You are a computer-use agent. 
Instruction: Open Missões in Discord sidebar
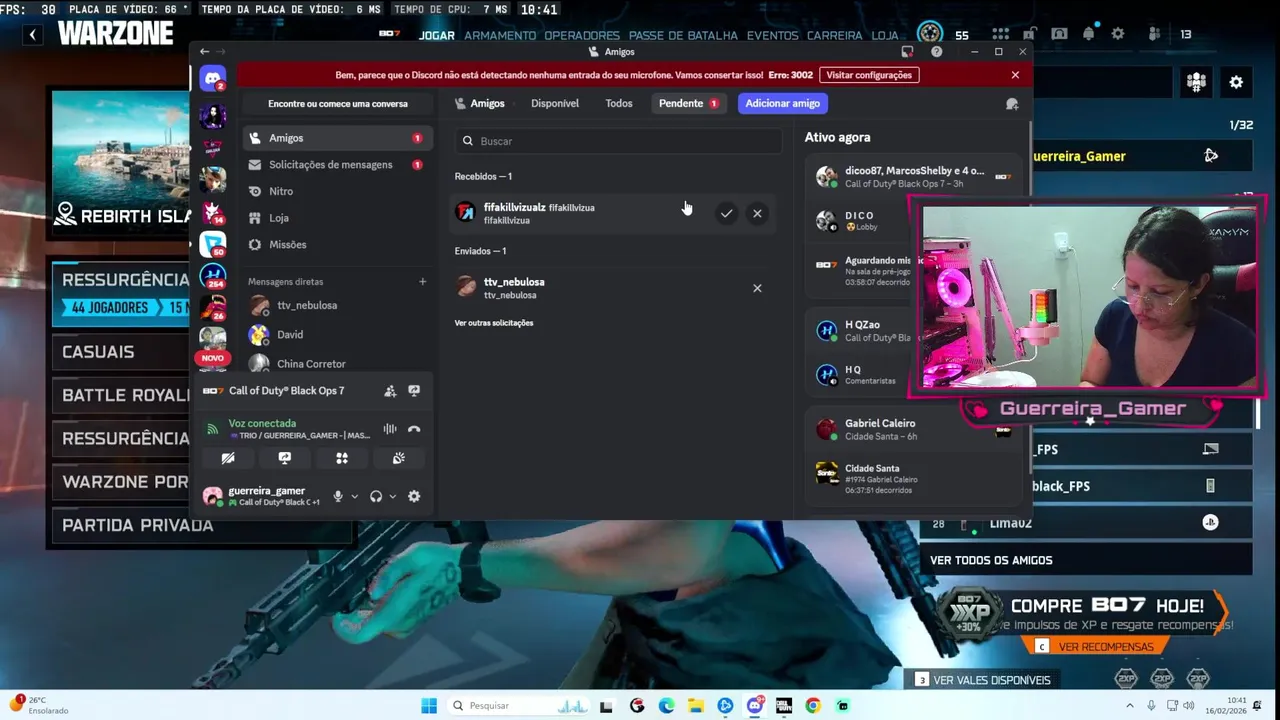[337, 245]
